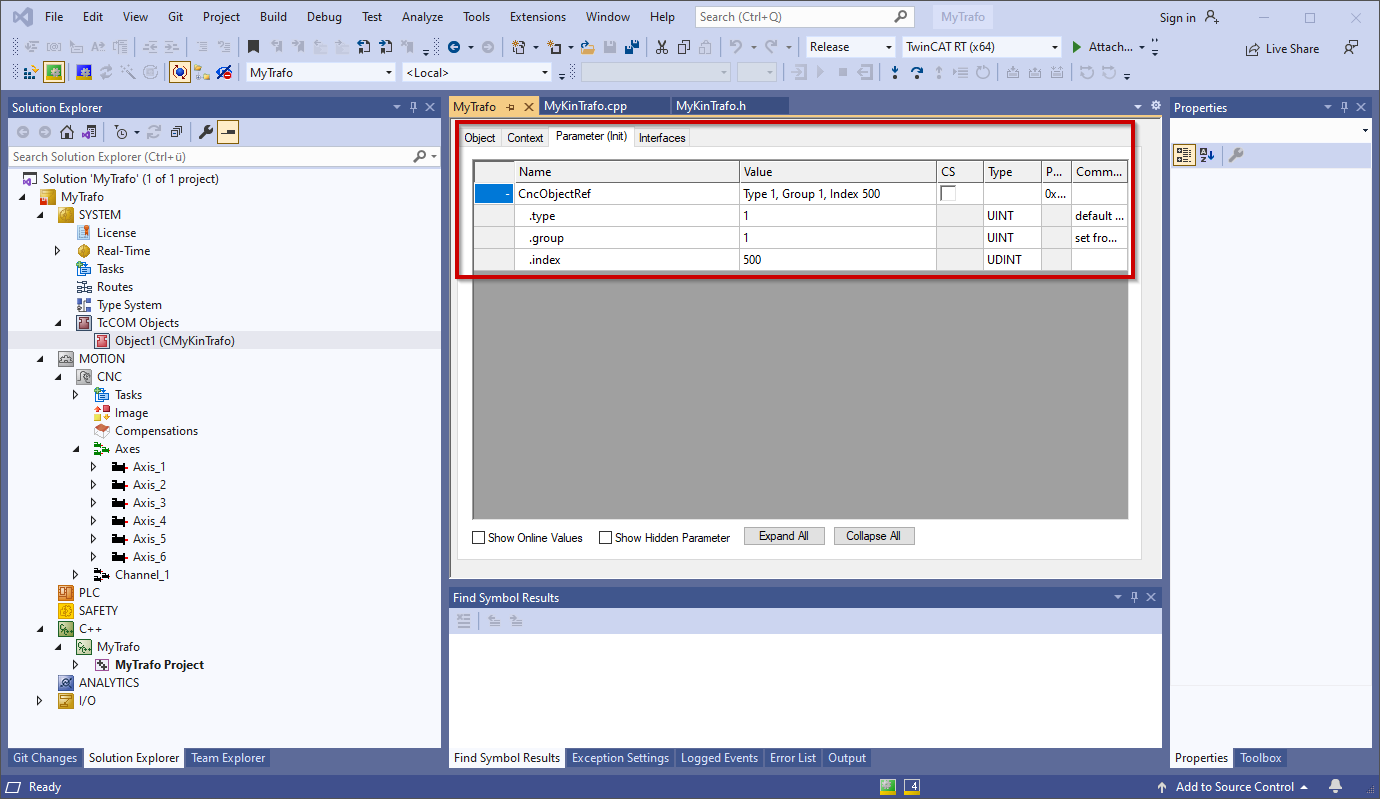This screenshot has height=799, width=1380.
Task: Click the Categorized icon in Properties panel
Action: tap(1184, 155)
